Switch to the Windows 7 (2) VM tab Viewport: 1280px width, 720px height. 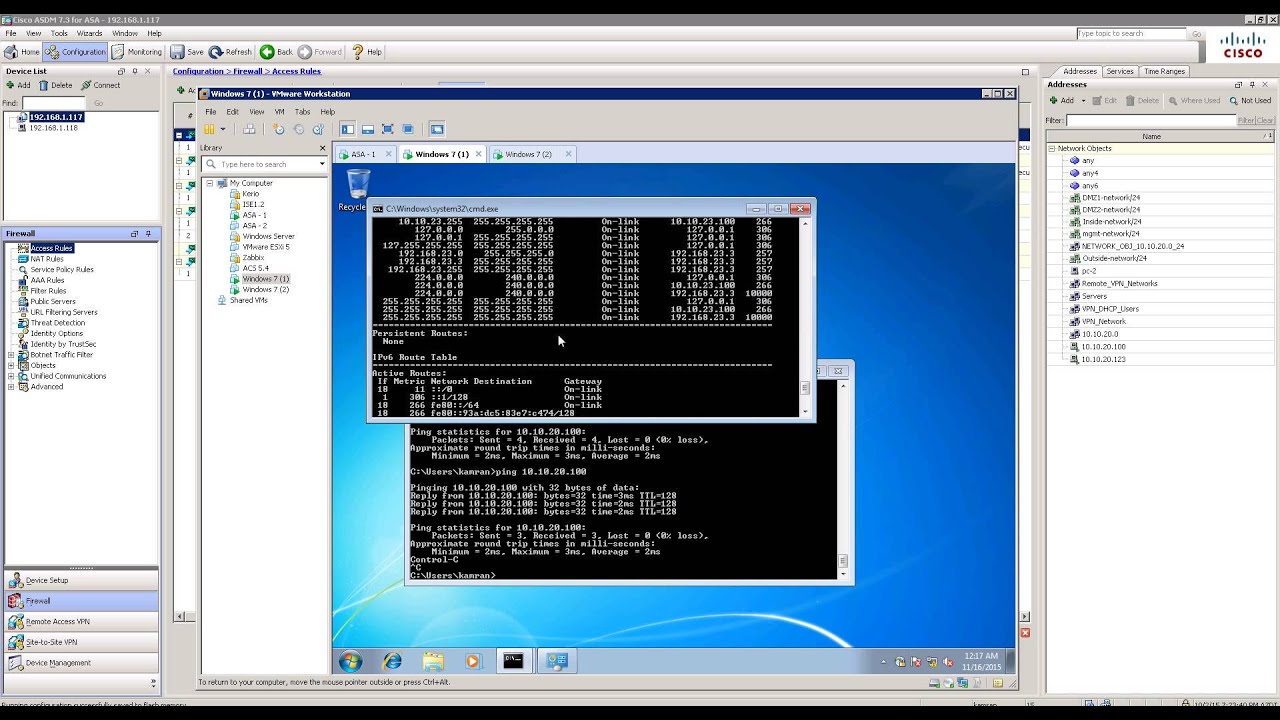click(527, 154)
